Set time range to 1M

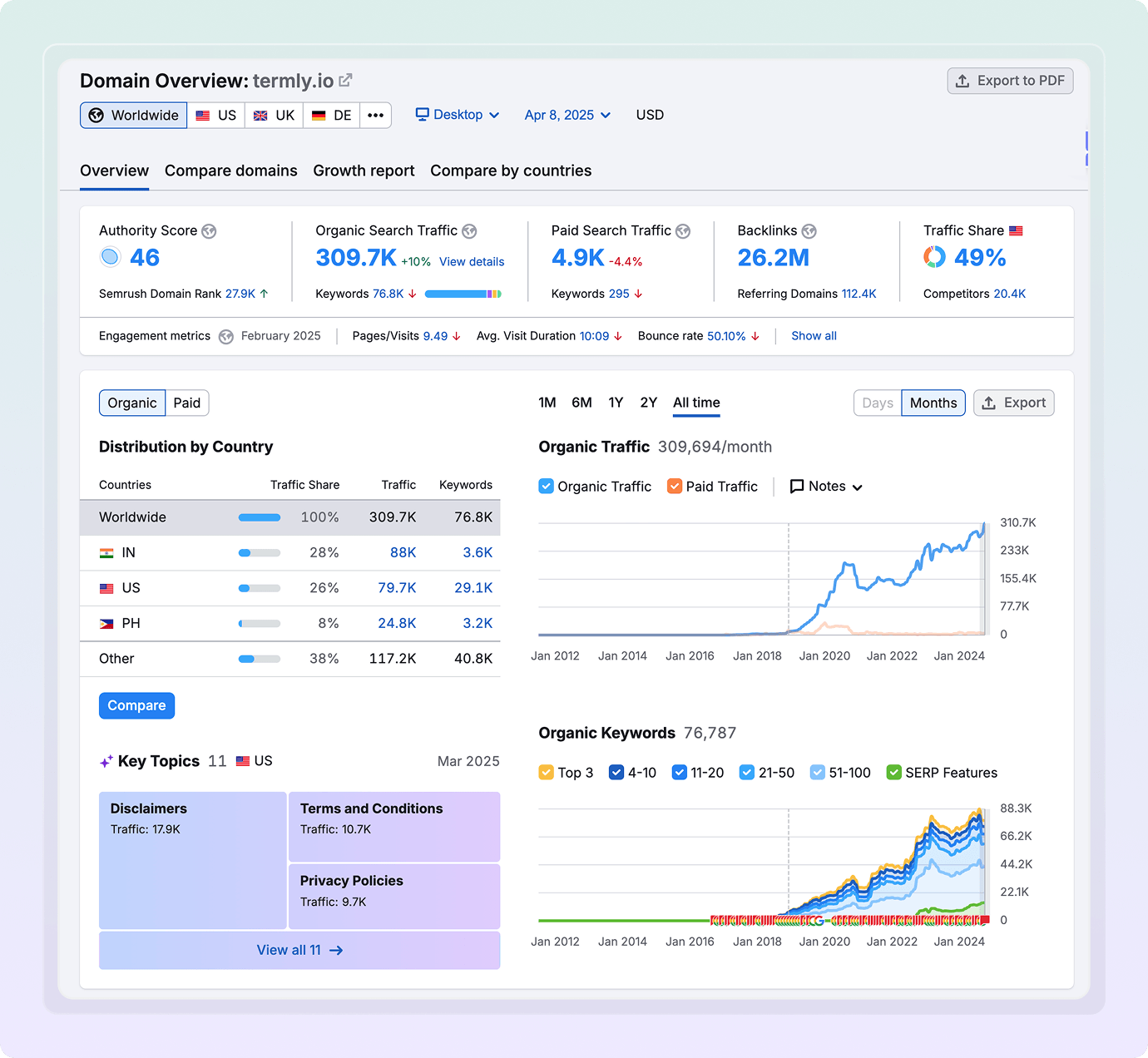click(547, 403)
